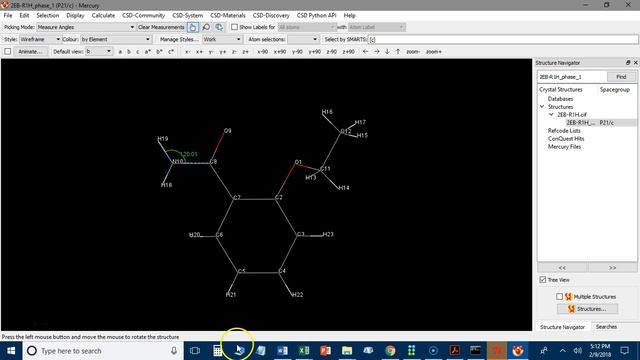Open the Work styles dropdown

click(x=222, y=39)
